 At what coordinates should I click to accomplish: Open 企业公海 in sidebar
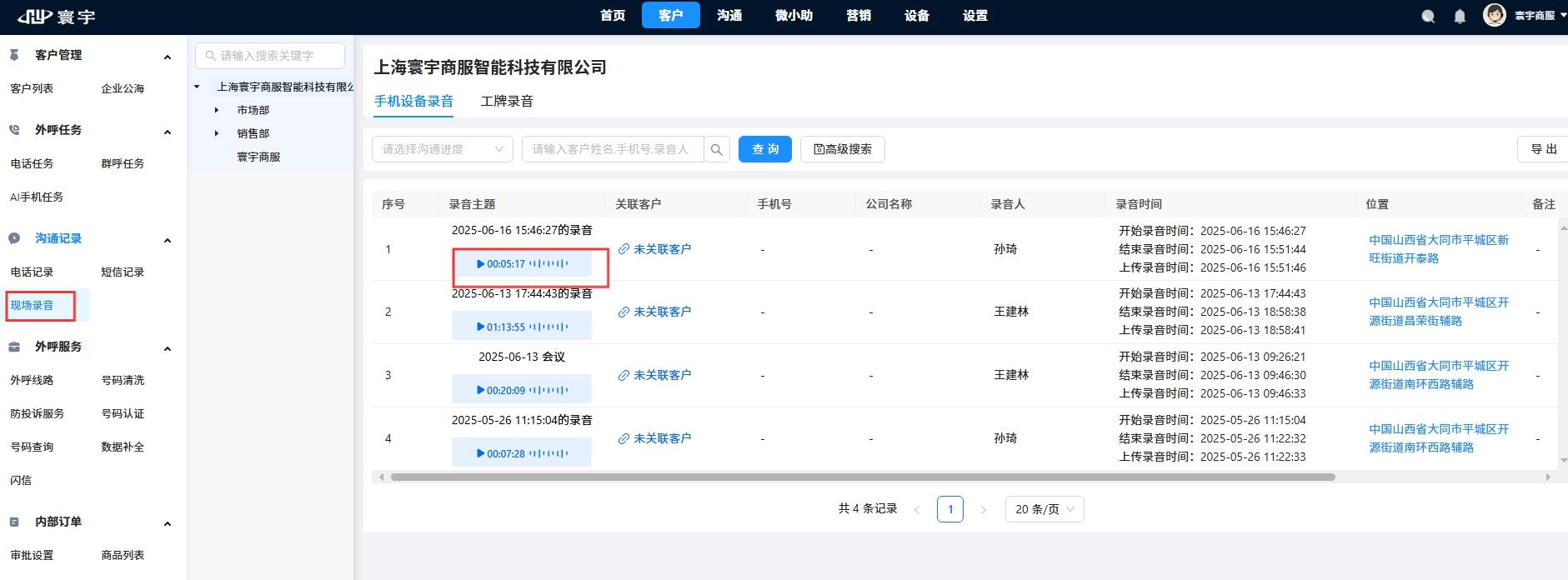123,88
